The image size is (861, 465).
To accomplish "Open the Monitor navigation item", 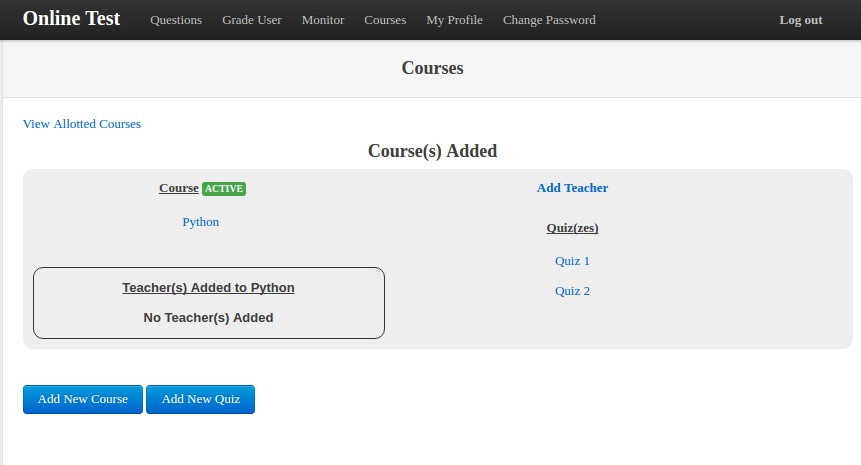I will 323,20.
